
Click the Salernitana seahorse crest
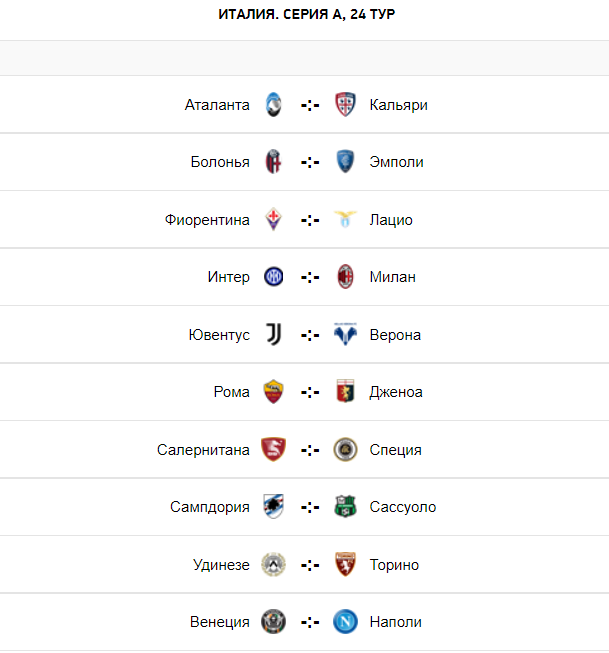coord(273,450)
